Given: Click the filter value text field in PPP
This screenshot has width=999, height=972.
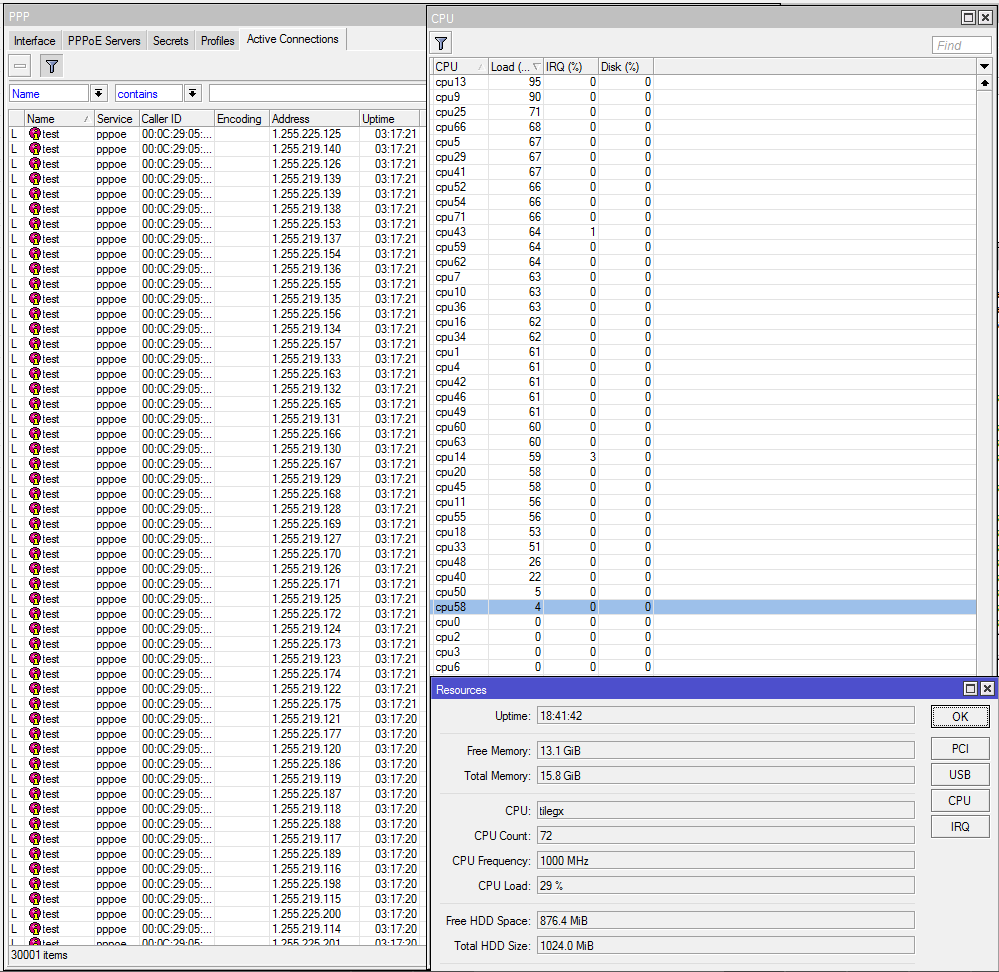Looking at the screenshot, I should click(317, 94).
